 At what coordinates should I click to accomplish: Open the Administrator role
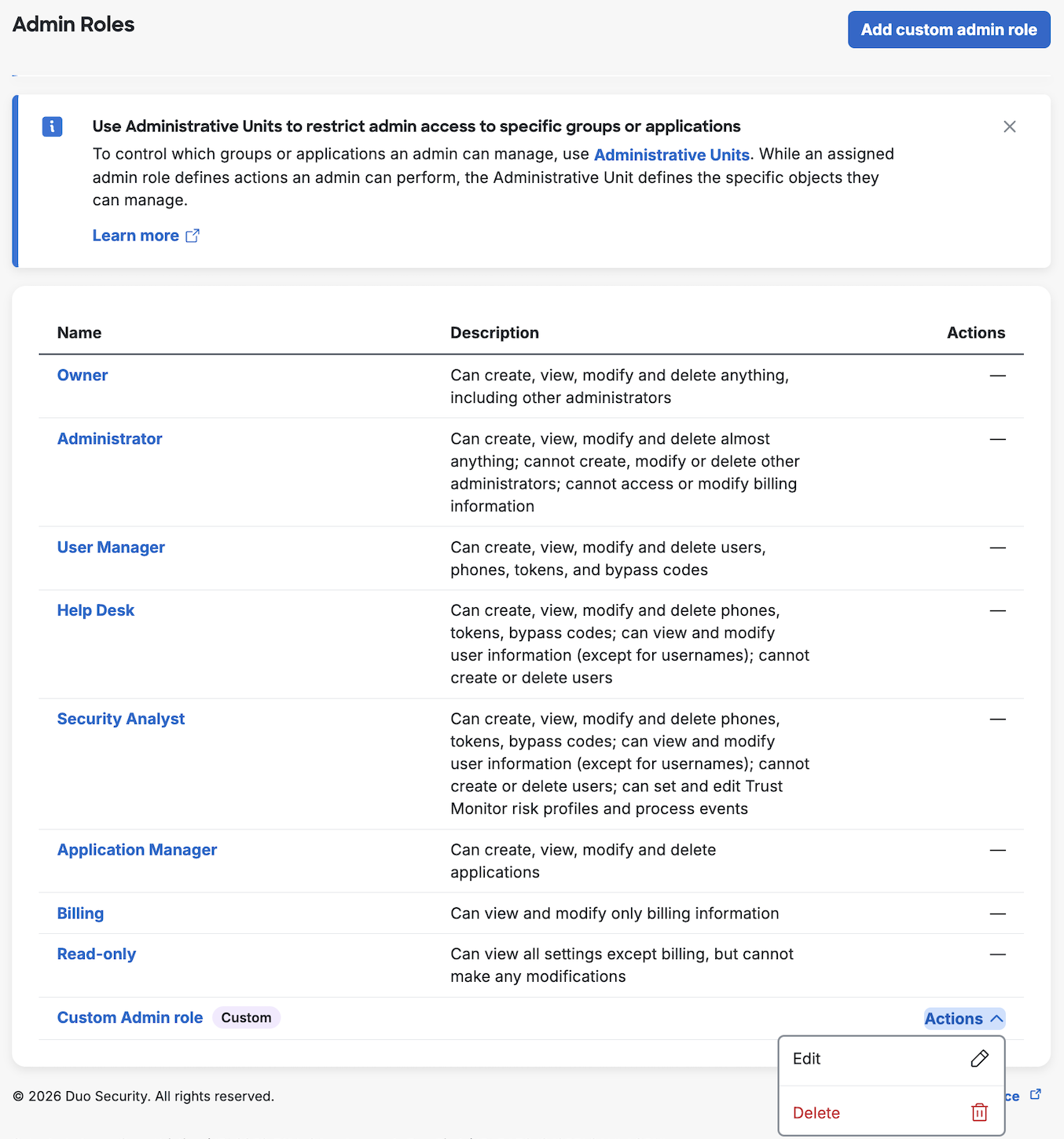(109, 438)
